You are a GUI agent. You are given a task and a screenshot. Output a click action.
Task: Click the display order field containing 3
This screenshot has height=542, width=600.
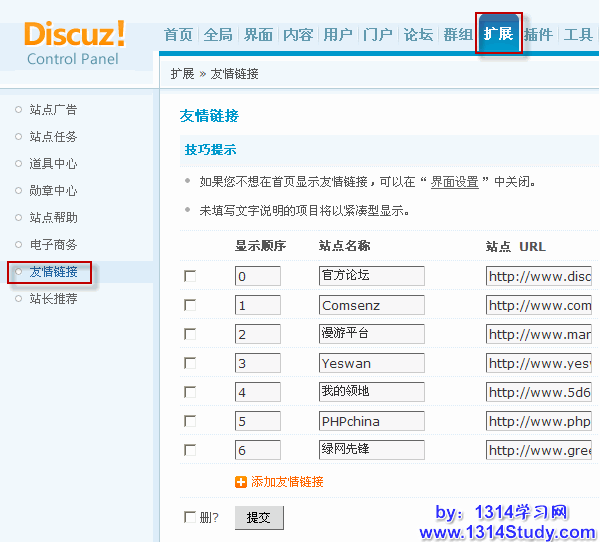[258, 363]
